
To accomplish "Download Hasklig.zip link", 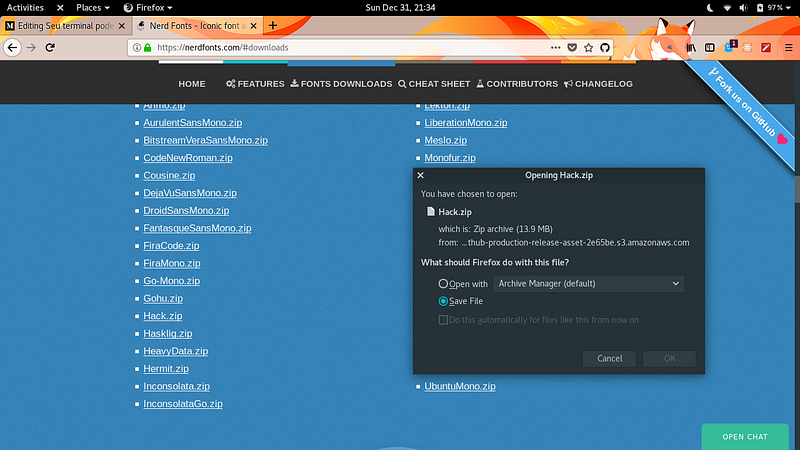I will (x=168, y=333).
